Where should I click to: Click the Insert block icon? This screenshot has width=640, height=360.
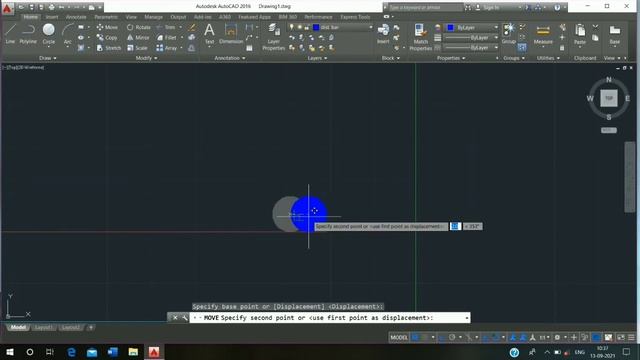point(383,33)
